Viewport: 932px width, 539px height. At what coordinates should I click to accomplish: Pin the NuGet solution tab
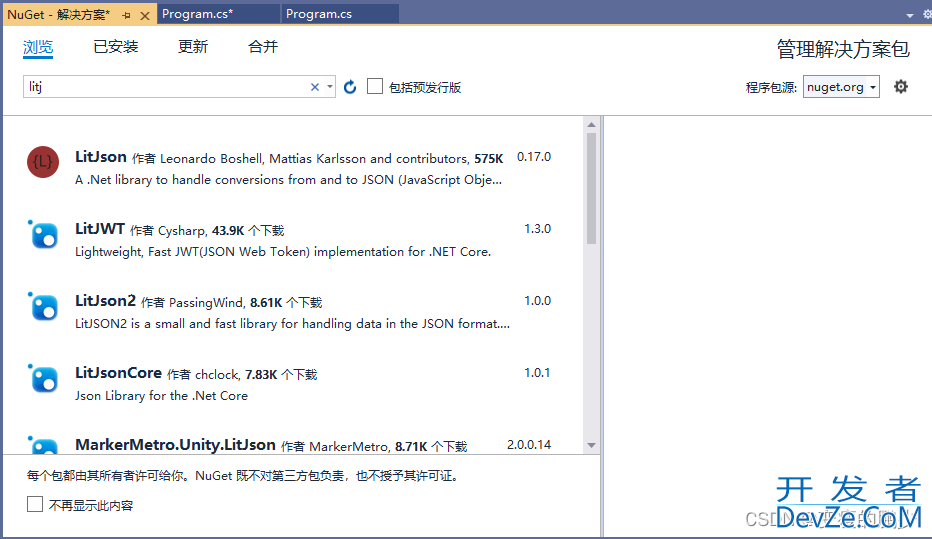click(126, 15)
